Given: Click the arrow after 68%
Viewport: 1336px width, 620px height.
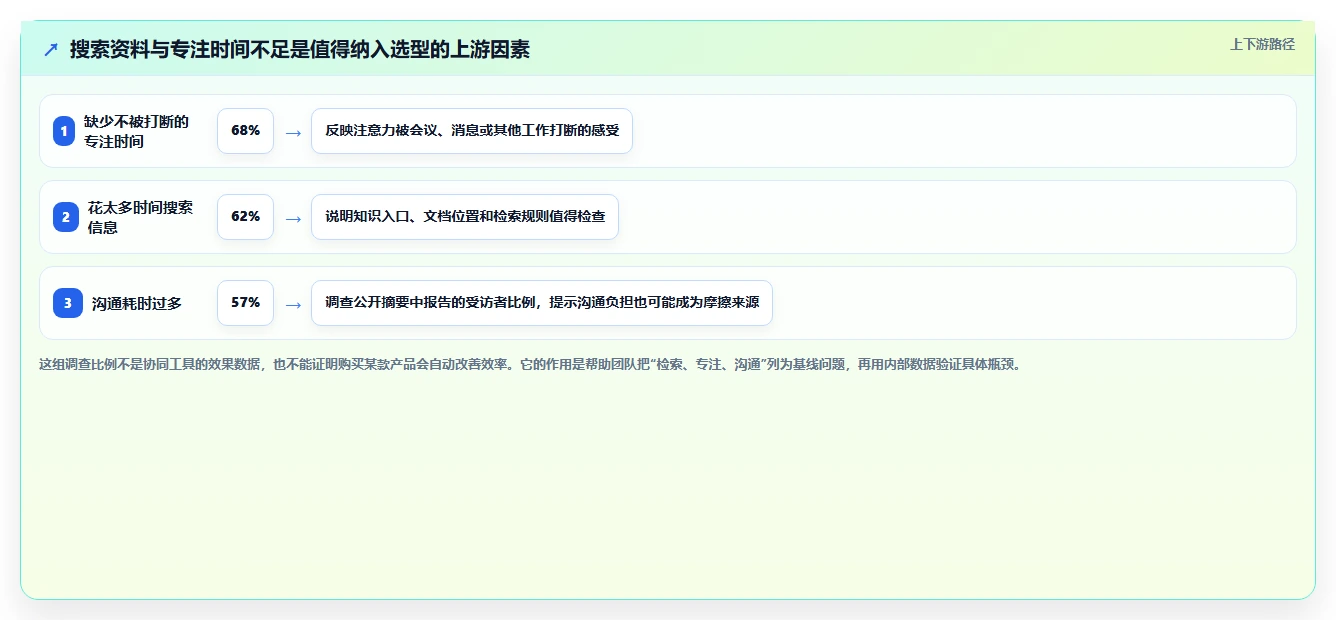Looking at the screenshot, I should point(293,132).
